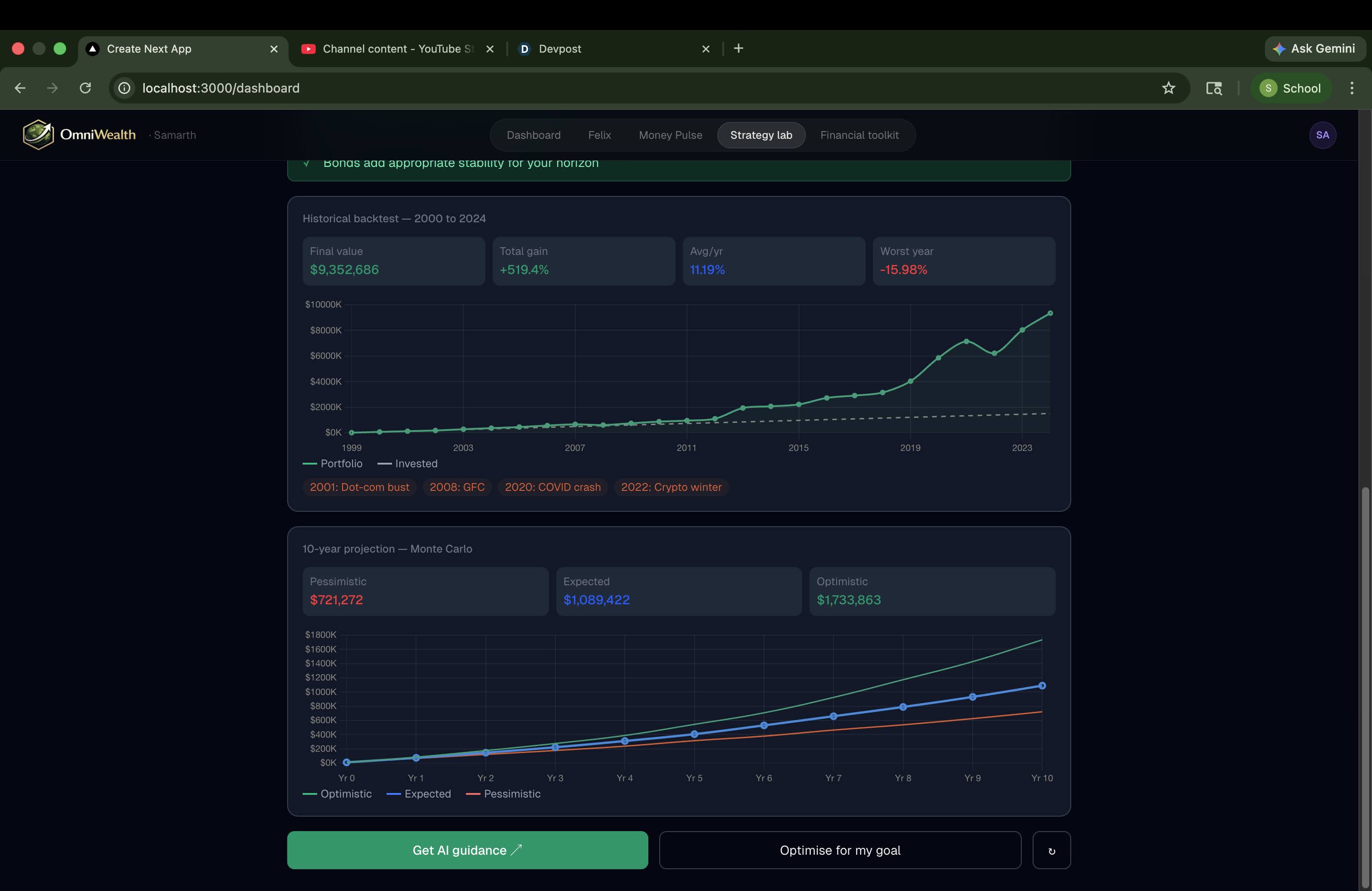Viewport: 1372px width, 891px height.
Task: Open the new tab plus button
Action: tap(739, 49)
